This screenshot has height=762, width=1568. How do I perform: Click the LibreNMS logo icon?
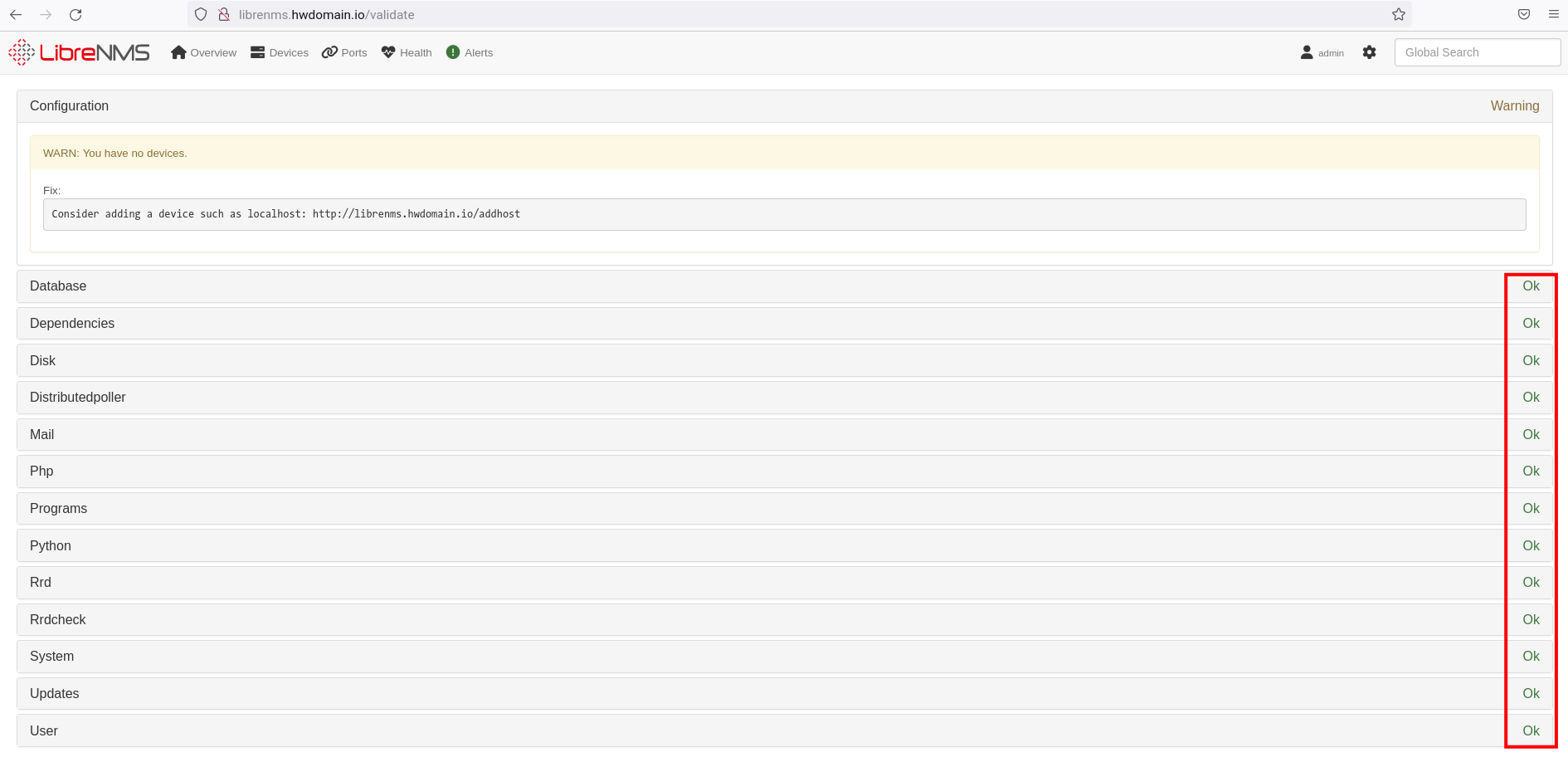point(21,51)
